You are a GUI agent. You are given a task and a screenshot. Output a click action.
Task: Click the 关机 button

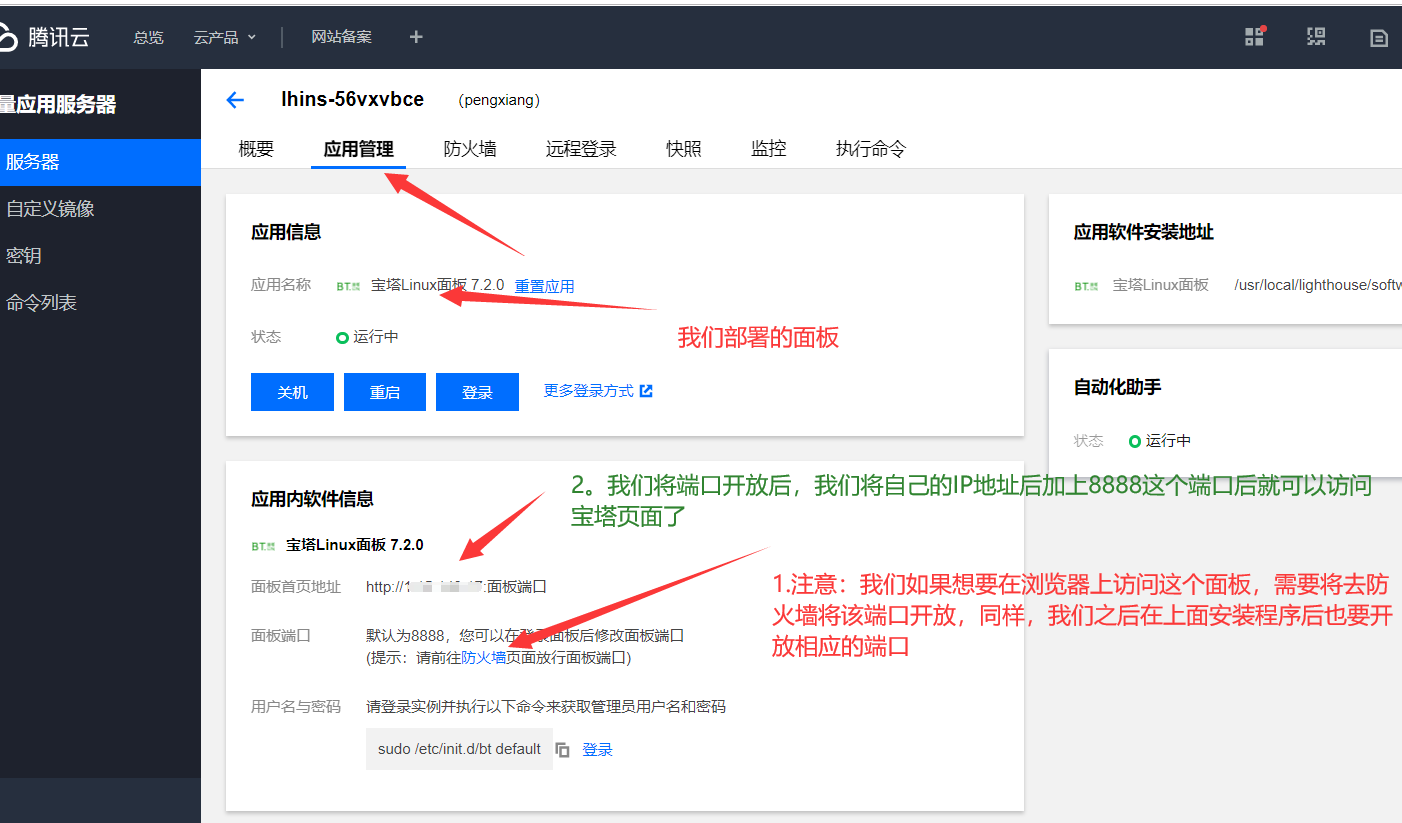(292, 392)
